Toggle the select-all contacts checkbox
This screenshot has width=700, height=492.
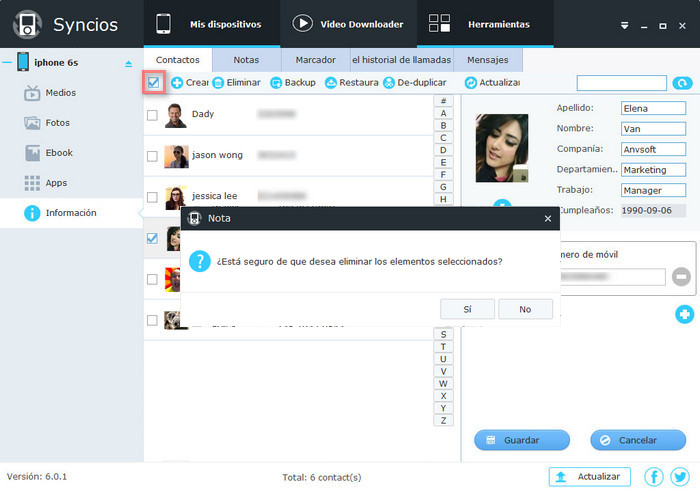pos(154,82)
